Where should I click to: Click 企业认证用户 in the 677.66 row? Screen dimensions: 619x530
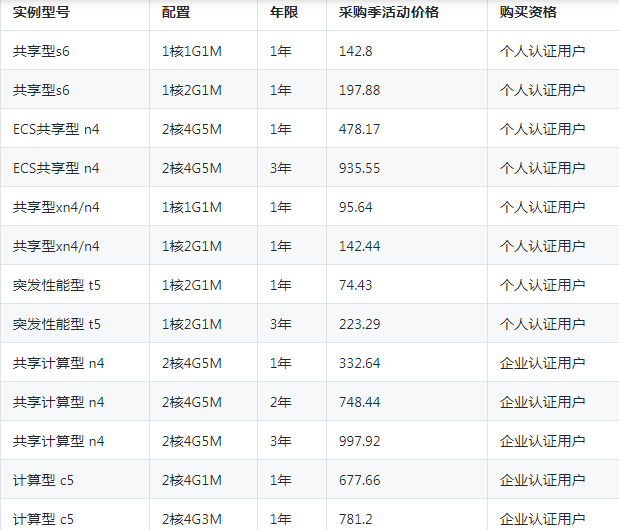[542, 480]
